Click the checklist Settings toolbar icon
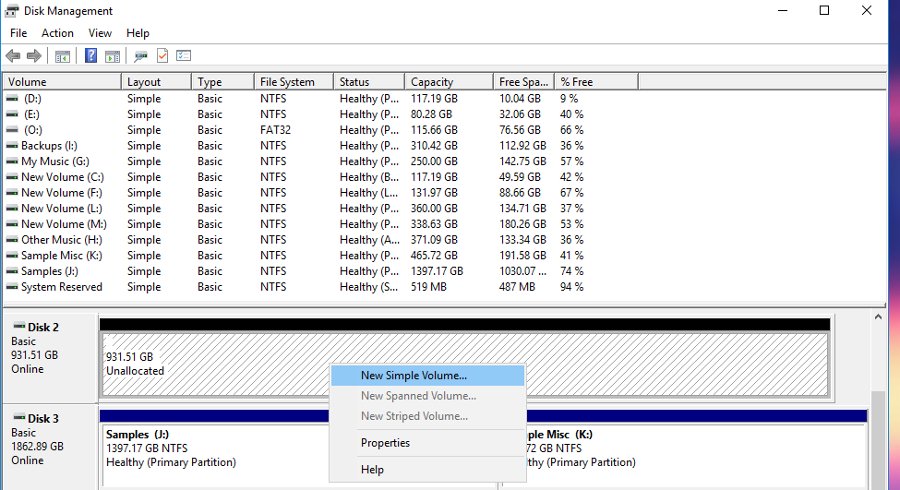This screenshot has width=900, height=490. click(x=184, y=56)
